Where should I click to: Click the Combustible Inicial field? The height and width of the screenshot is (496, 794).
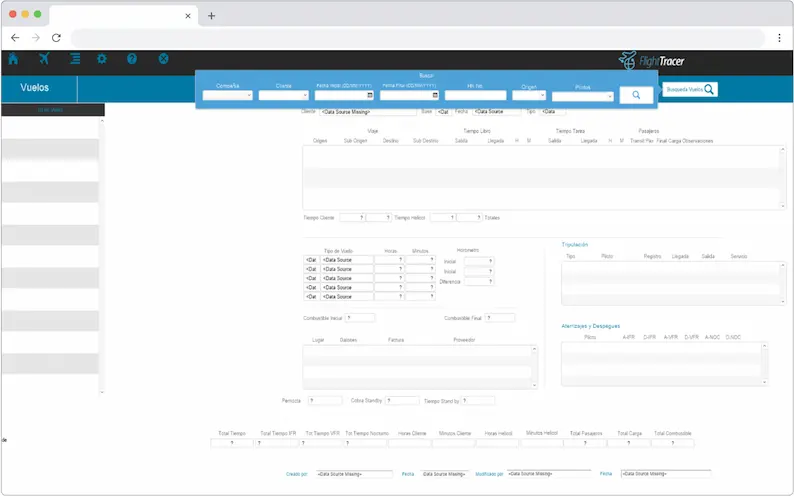pyautogui.click(x=360, y=318)
